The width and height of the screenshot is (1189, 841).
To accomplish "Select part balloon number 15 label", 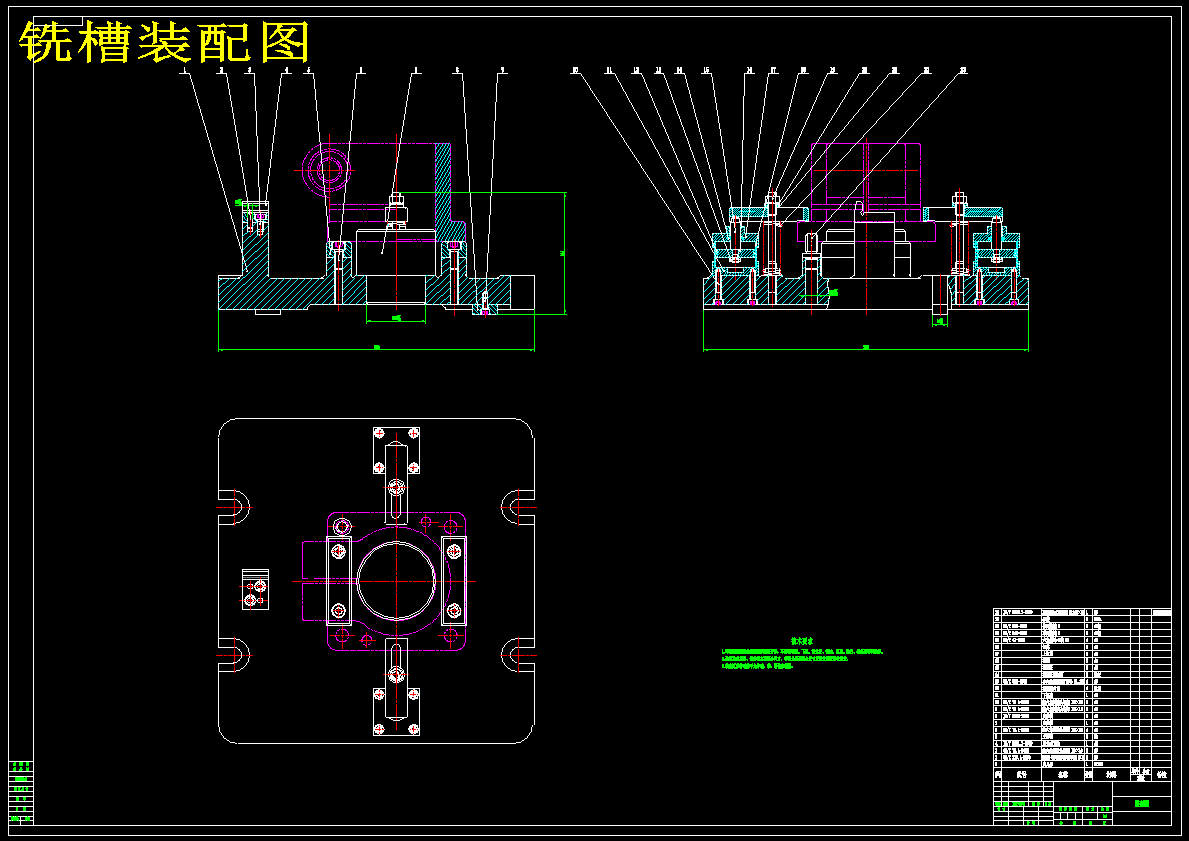I will coord(706,71).
